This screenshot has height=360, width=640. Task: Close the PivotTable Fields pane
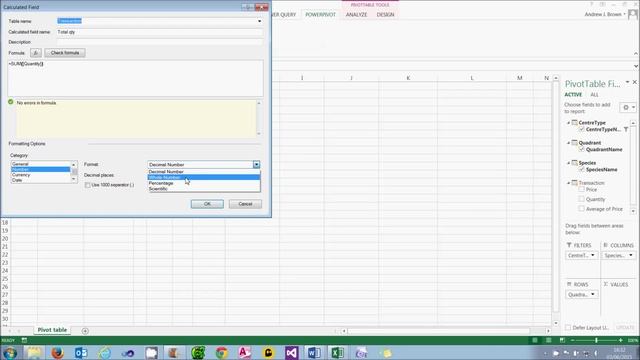[x=635, y=82]
